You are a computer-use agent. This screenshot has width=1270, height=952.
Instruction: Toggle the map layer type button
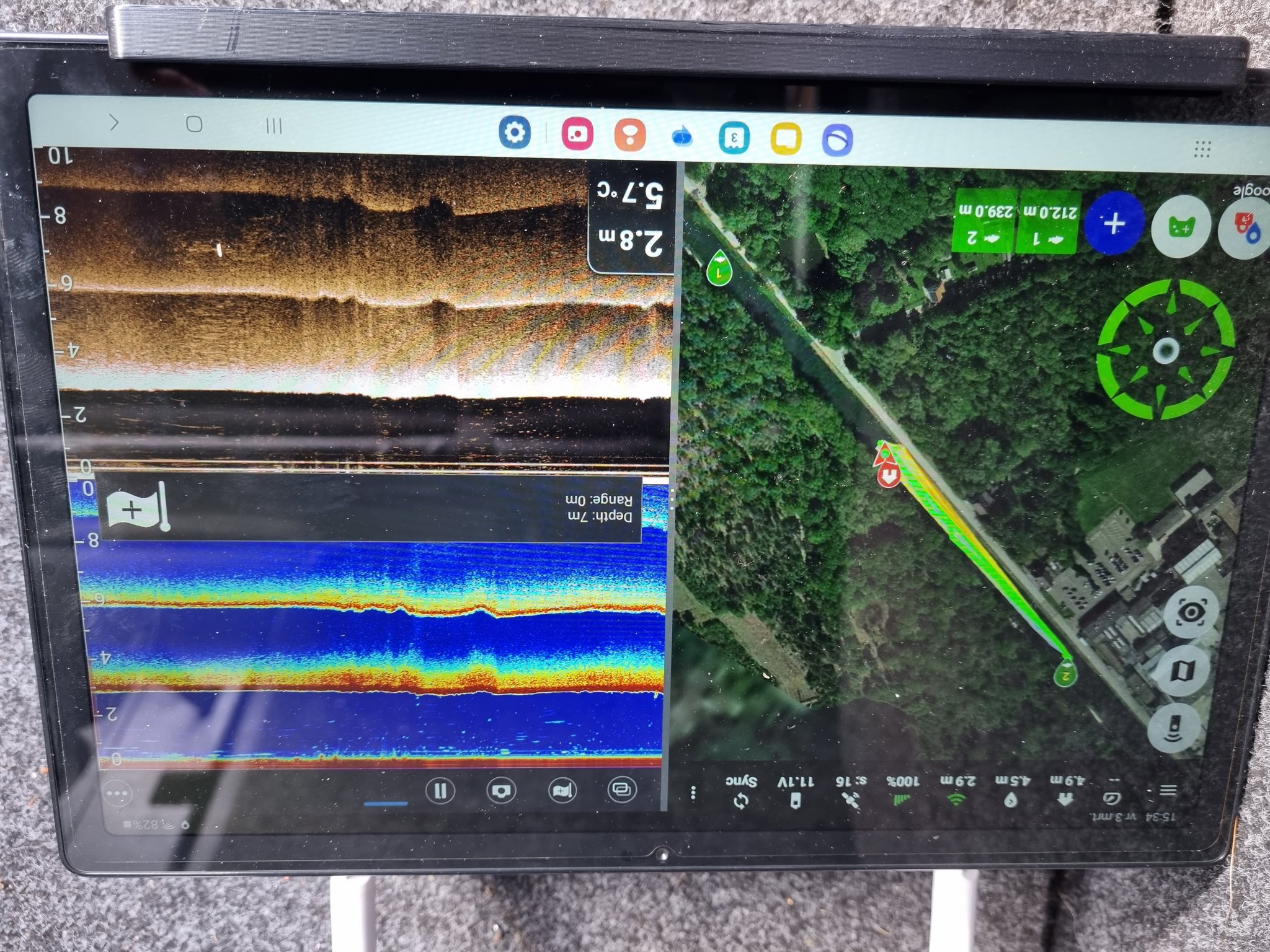coord(1183,671)
